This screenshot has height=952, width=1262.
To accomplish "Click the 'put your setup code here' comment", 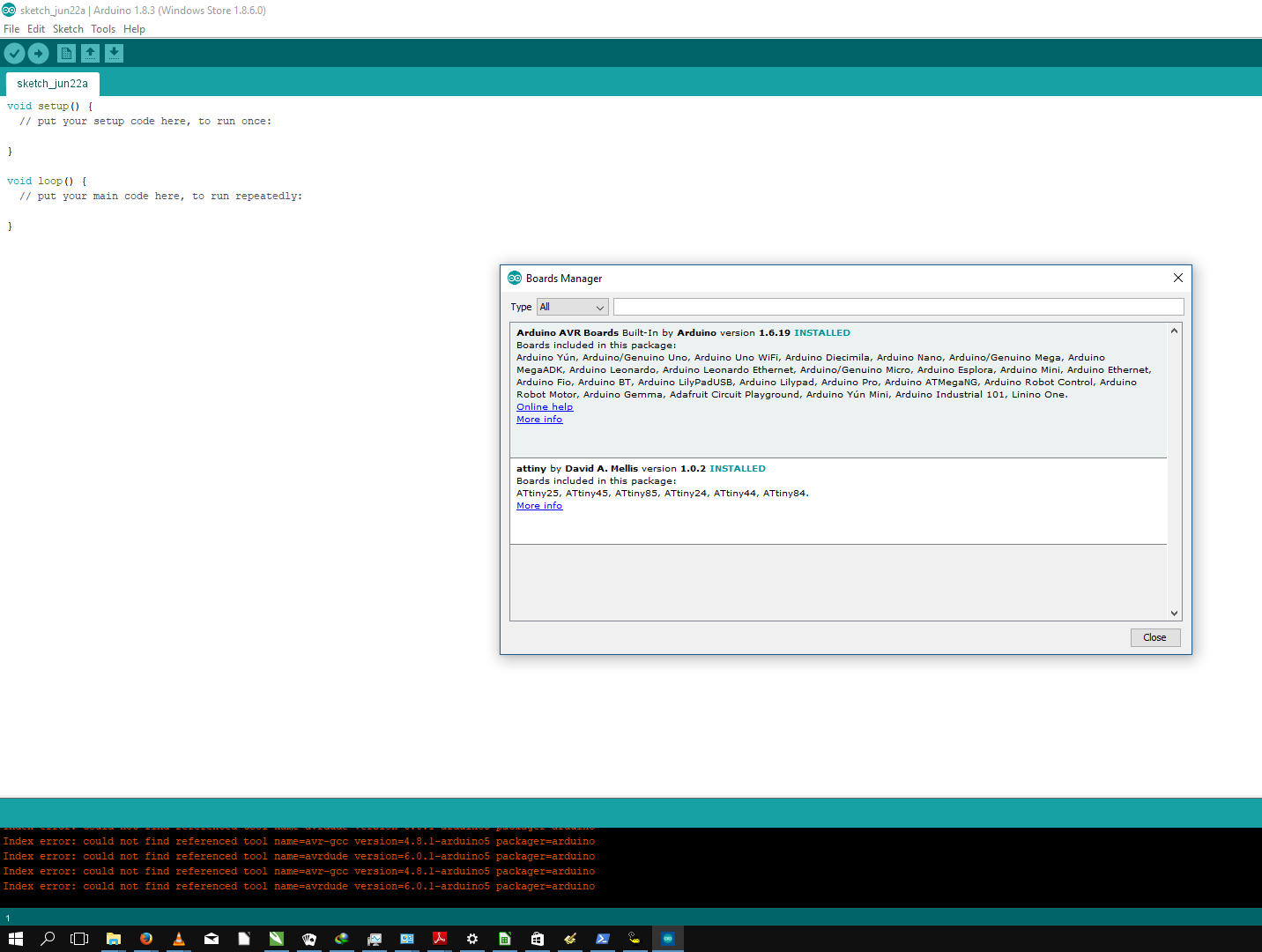I will 145,122.
